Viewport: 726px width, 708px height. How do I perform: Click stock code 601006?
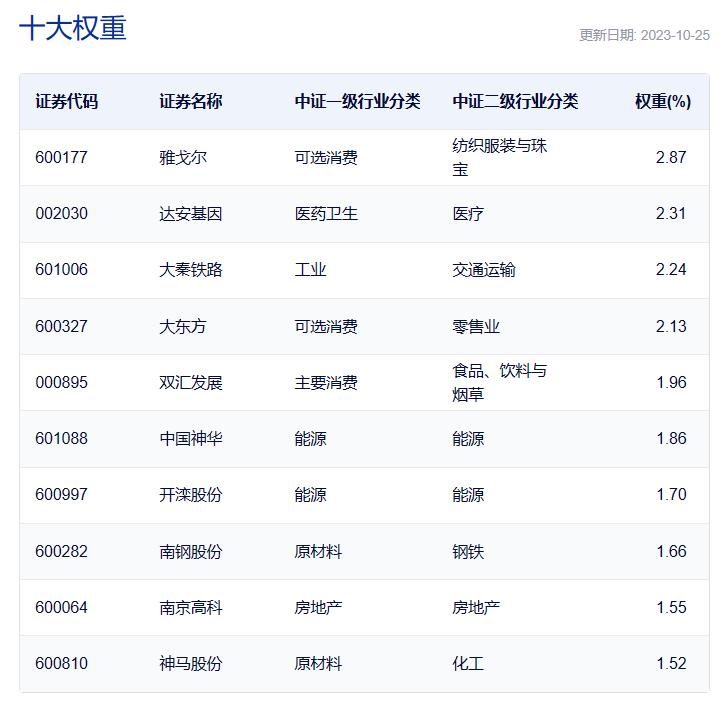pyautogui.click(x=62, y=270)
